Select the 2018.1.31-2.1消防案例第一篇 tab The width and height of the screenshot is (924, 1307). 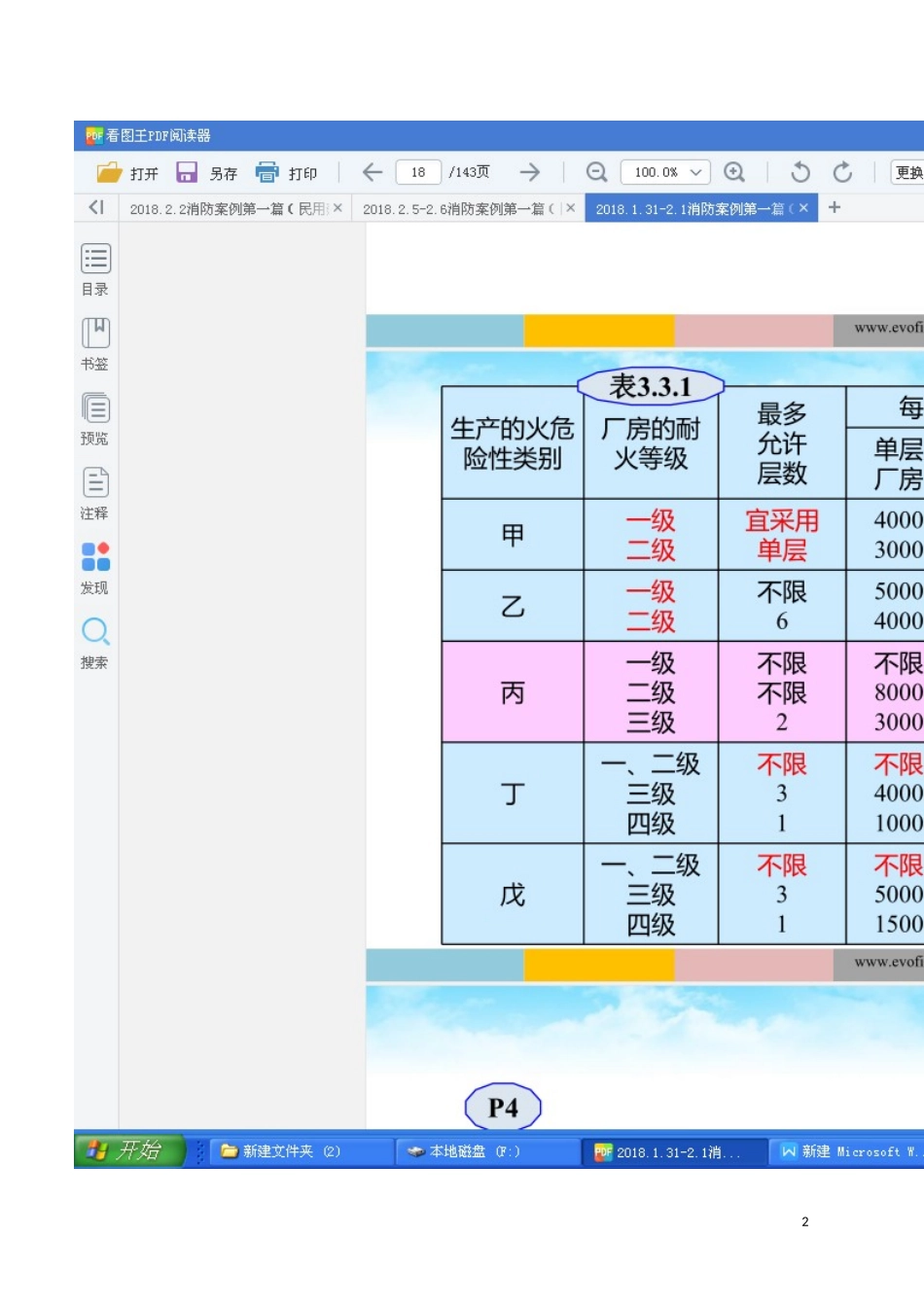[x=701, y=208]
